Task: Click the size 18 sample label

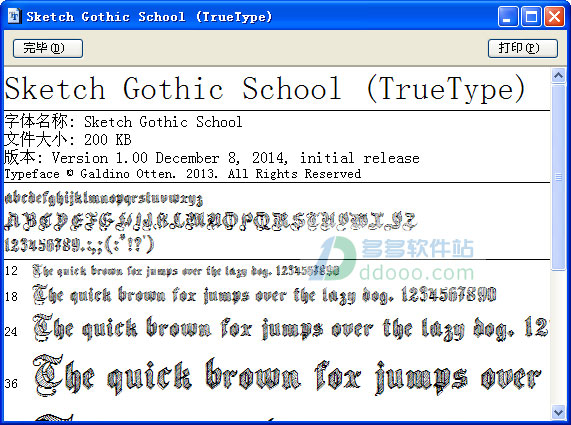Action: tap(11, 296)
